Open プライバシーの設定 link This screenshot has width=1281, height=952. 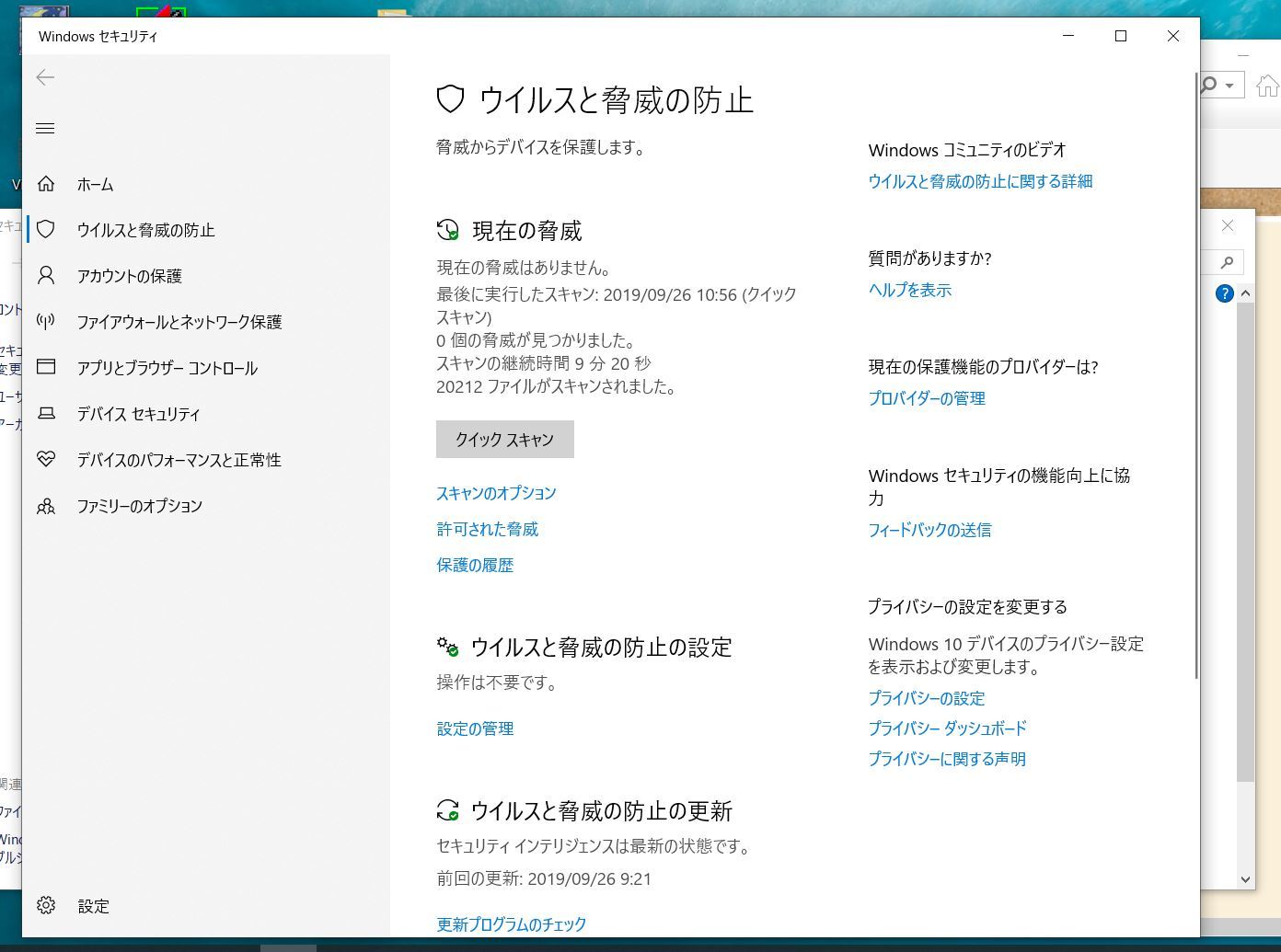[x=927, y=698]
